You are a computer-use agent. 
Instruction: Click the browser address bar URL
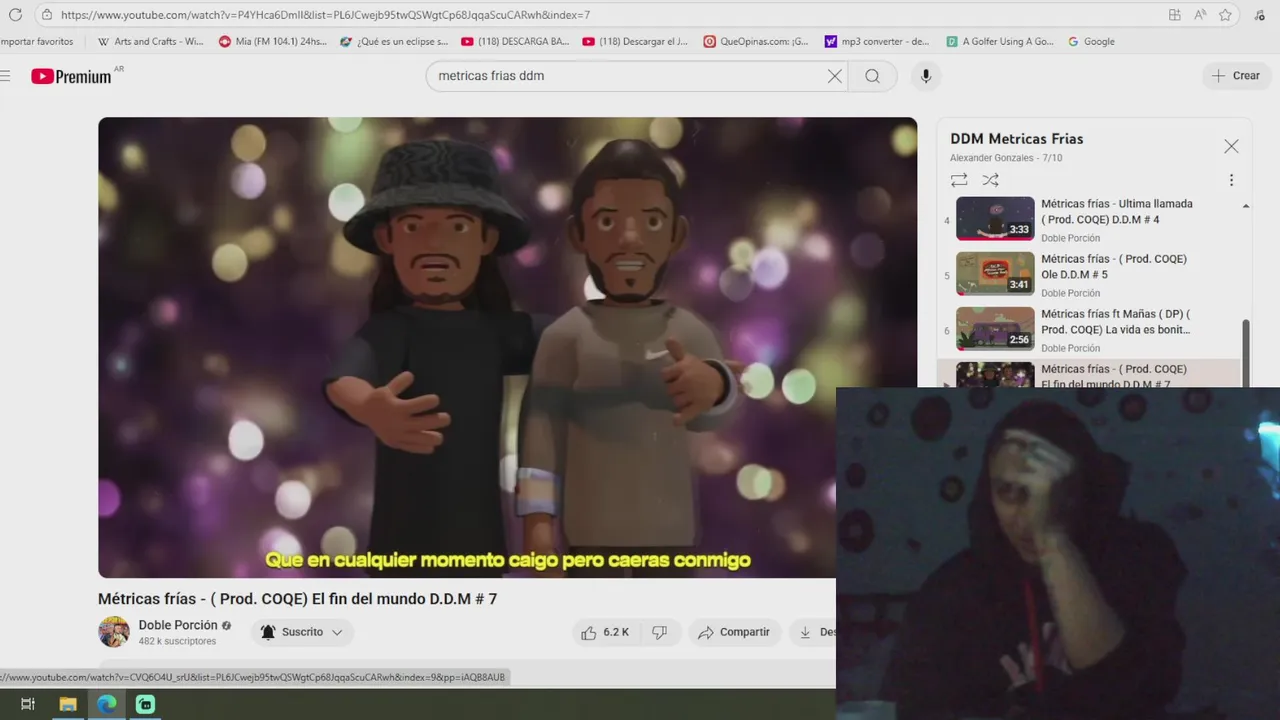[325, 15]
